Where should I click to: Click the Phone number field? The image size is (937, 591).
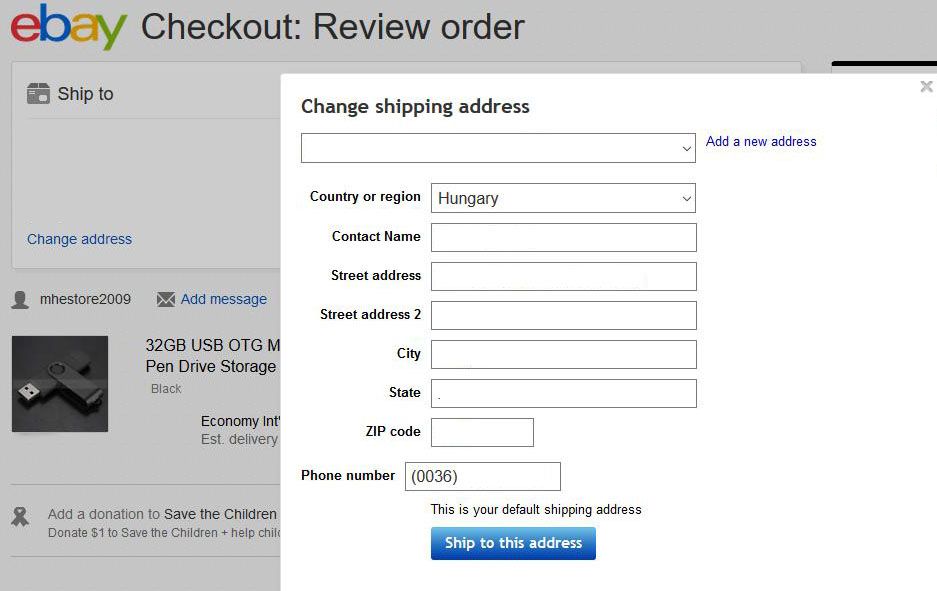pyautogui.click(x=482, y=476)
